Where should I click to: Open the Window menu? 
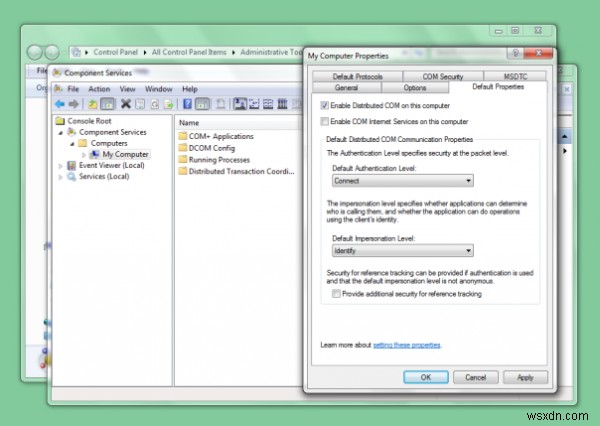pyautogui.click(x=158, y=89)
